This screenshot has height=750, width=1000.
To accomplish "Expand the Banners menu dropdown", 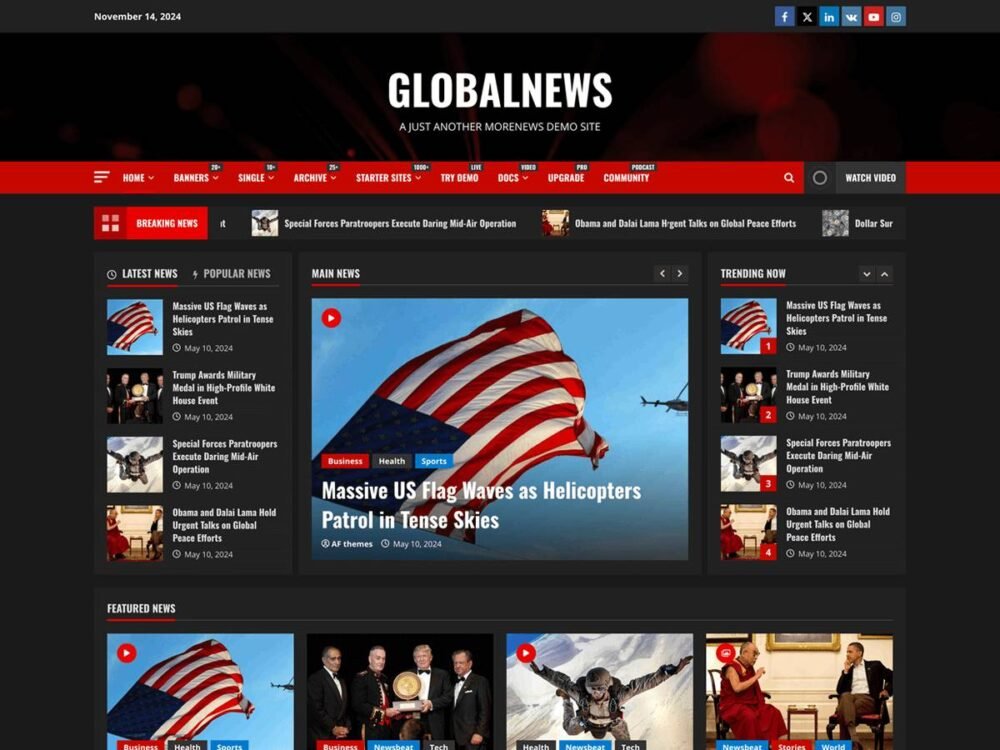I will (196, 178).
